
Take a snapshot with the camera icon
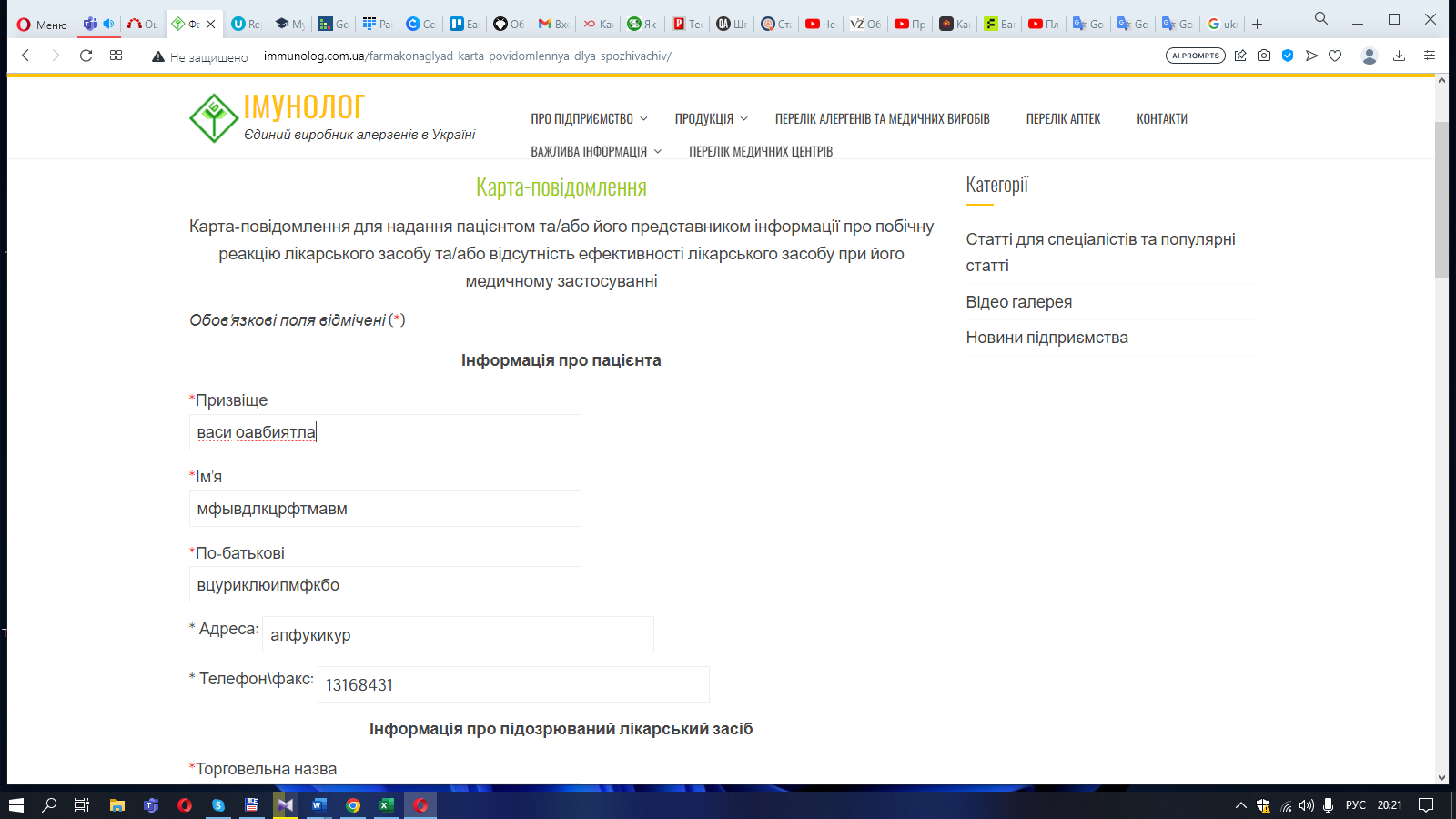pyautogui.click(x=1264, y=56)
